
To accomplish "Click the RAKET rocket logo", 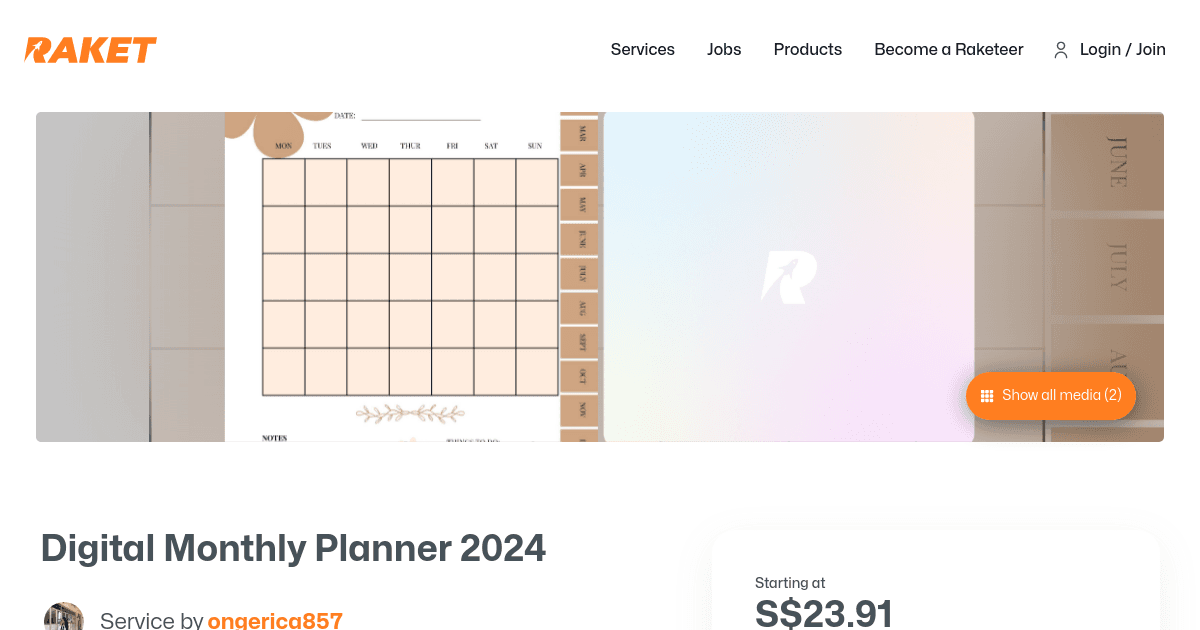I will pos(90,49).
